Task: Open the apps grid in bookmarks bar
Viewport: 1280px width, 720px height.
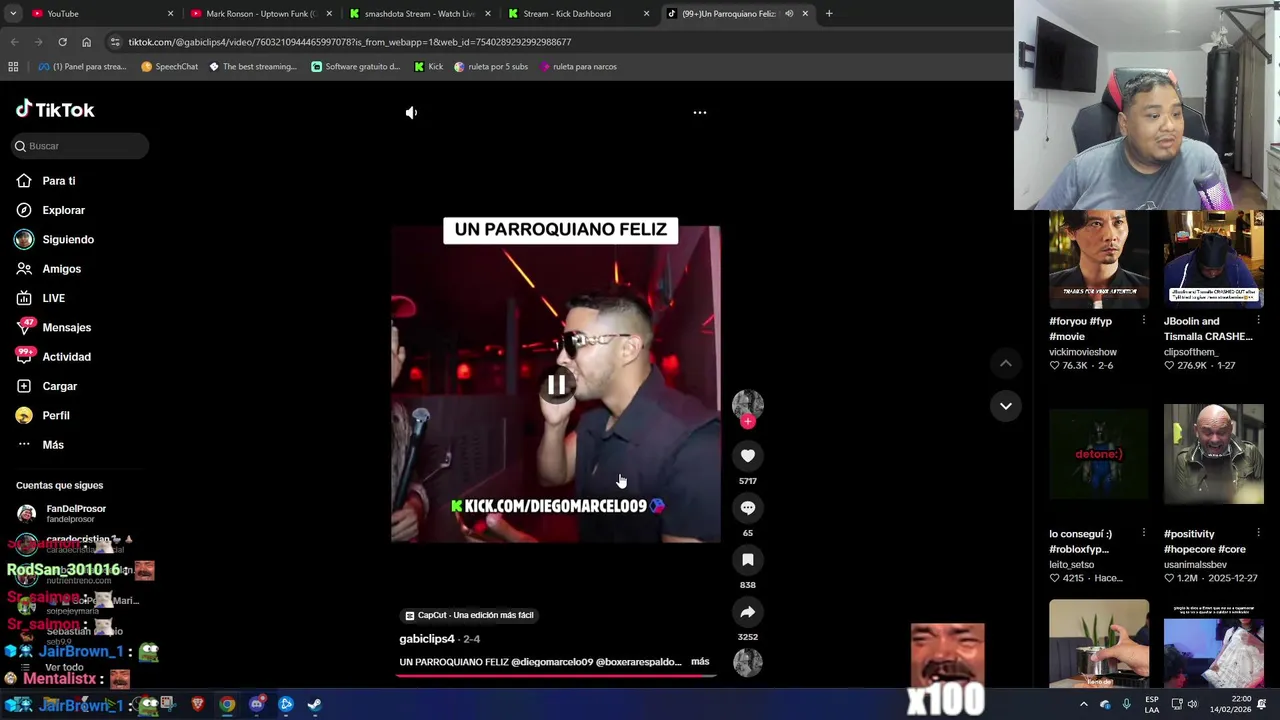Action: [13, 67]
